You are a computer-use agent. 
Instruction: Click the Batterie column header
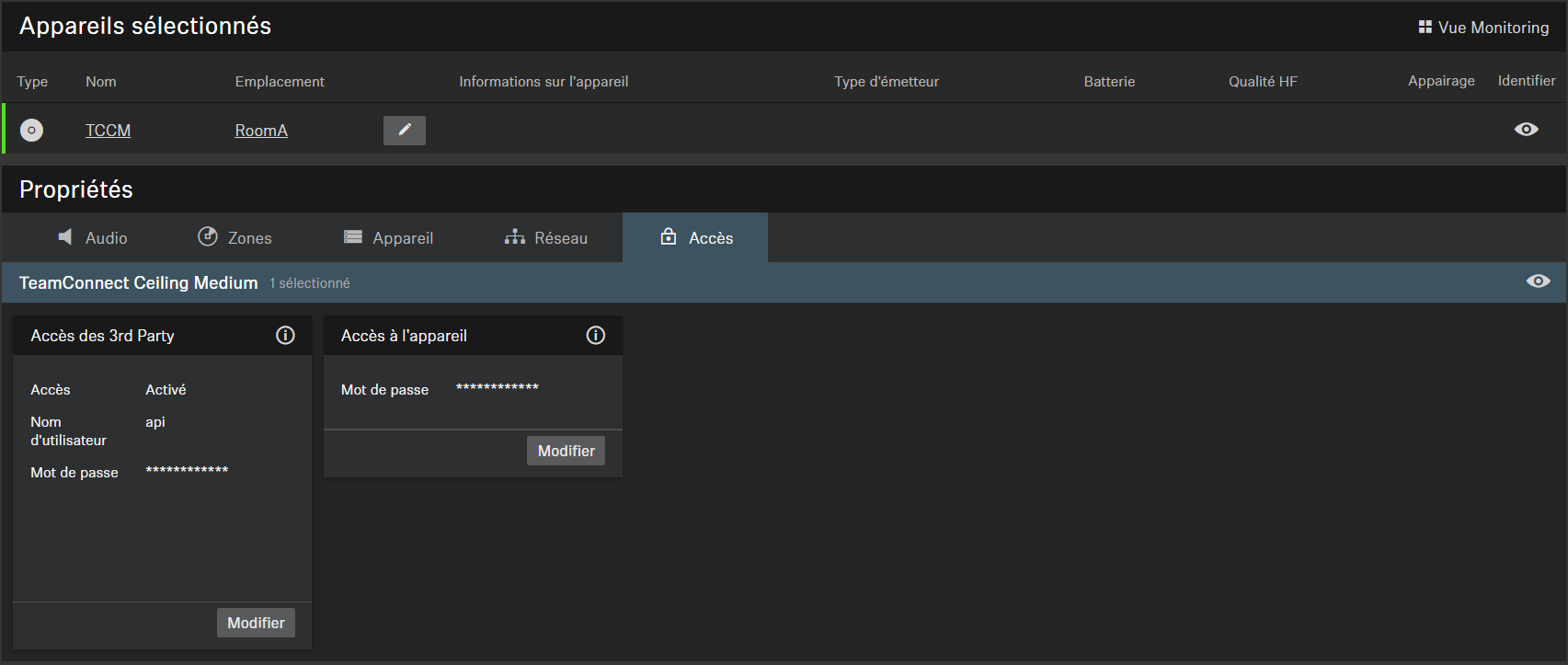tap(1109, 82)
